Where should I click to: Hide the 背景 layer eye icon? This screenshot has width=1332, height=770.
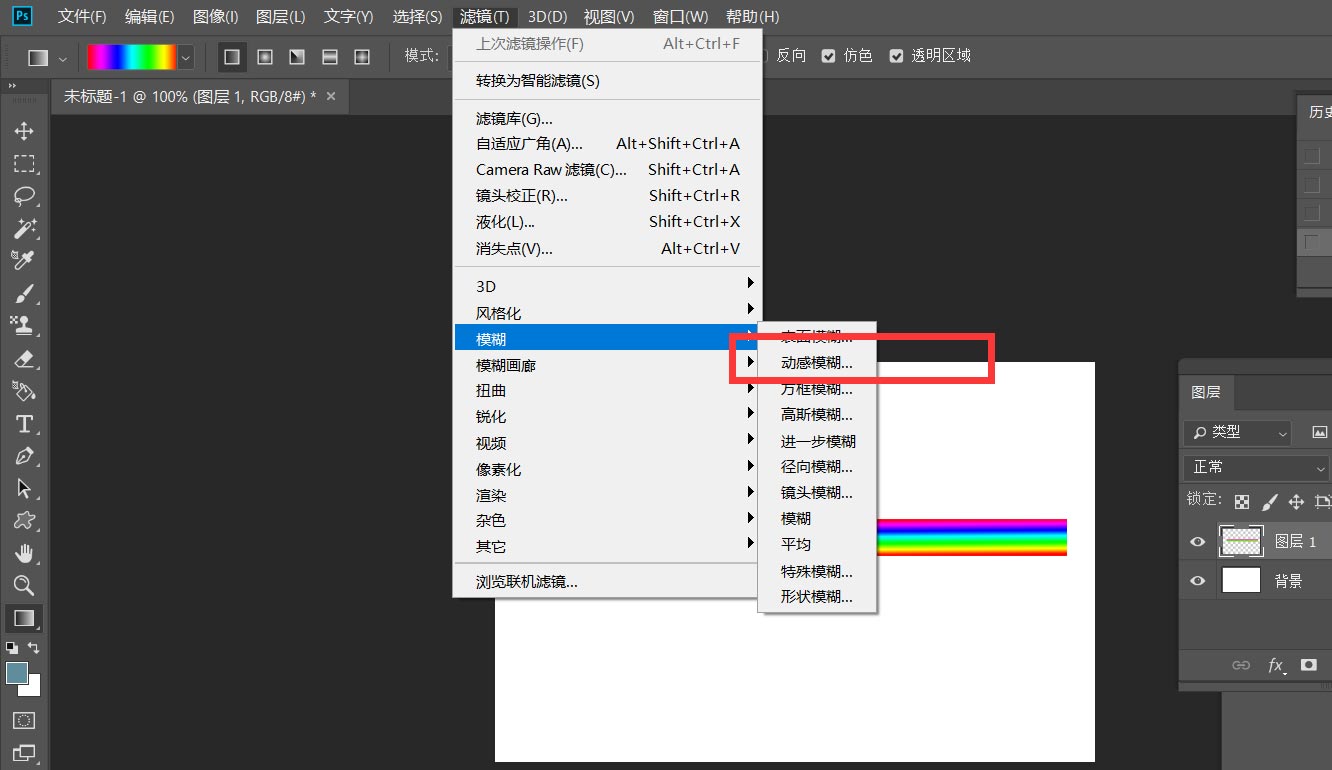[1197, 580]
